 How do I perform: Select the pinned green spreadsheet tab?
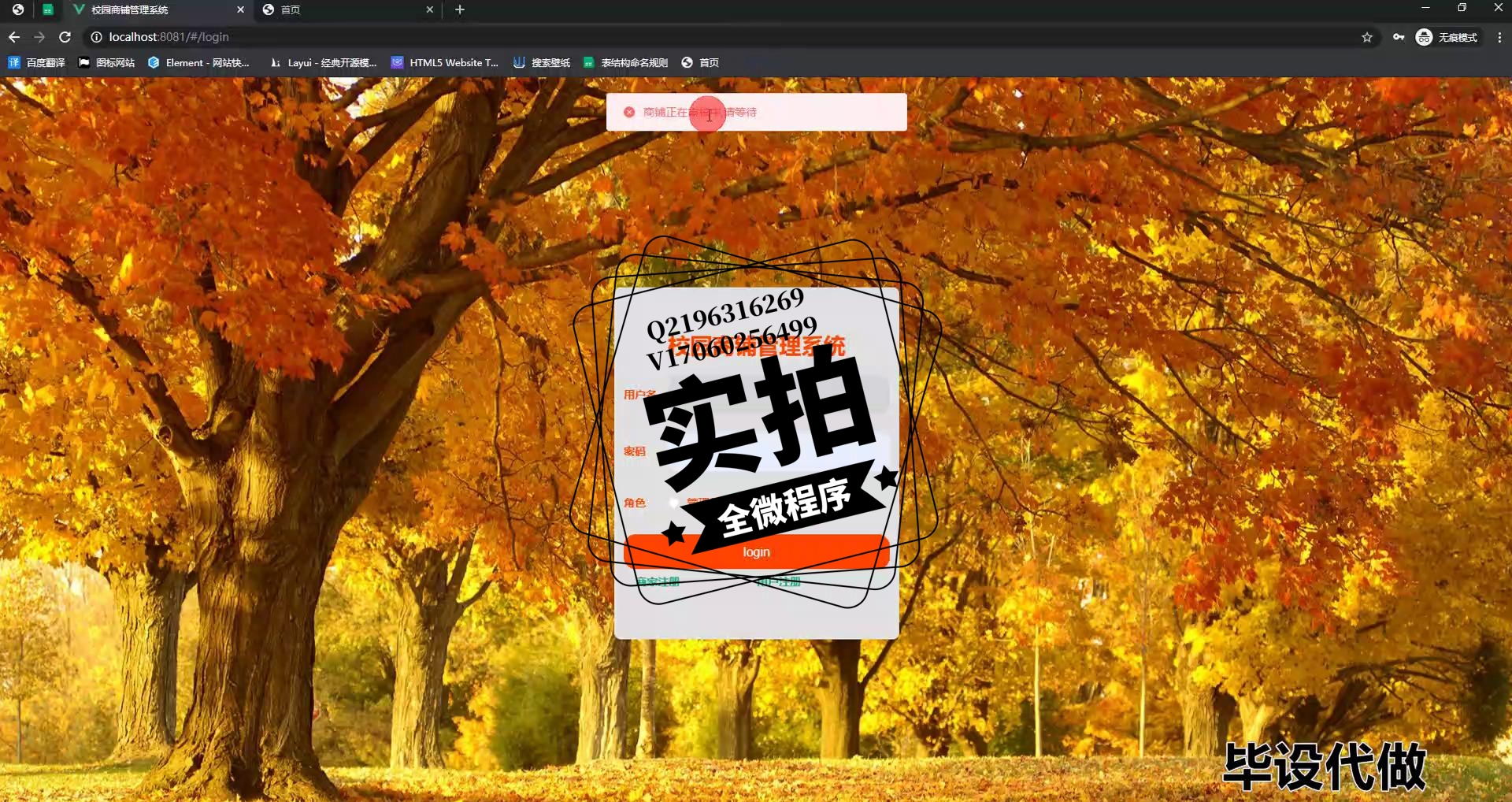tap(48, 9)
